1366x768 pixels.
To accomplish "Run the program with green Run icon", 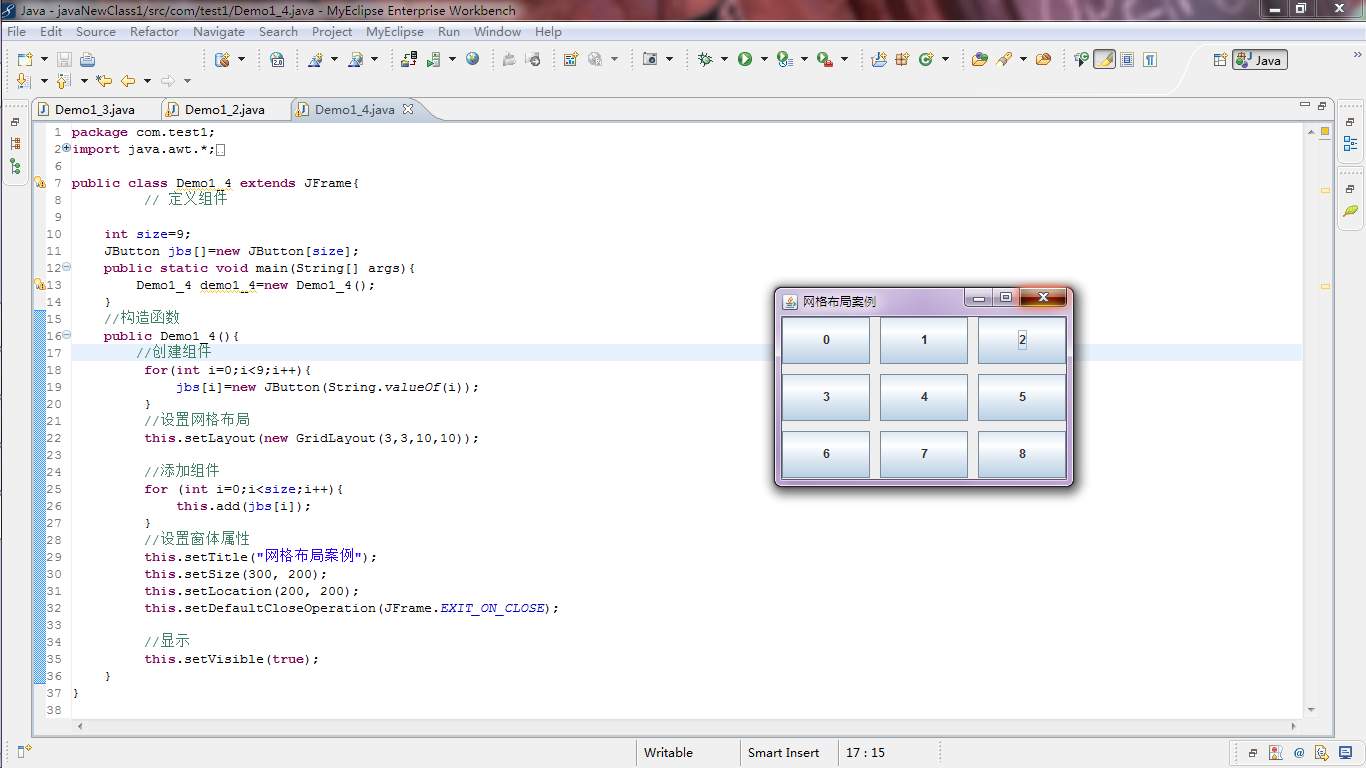I will point(745,59).
